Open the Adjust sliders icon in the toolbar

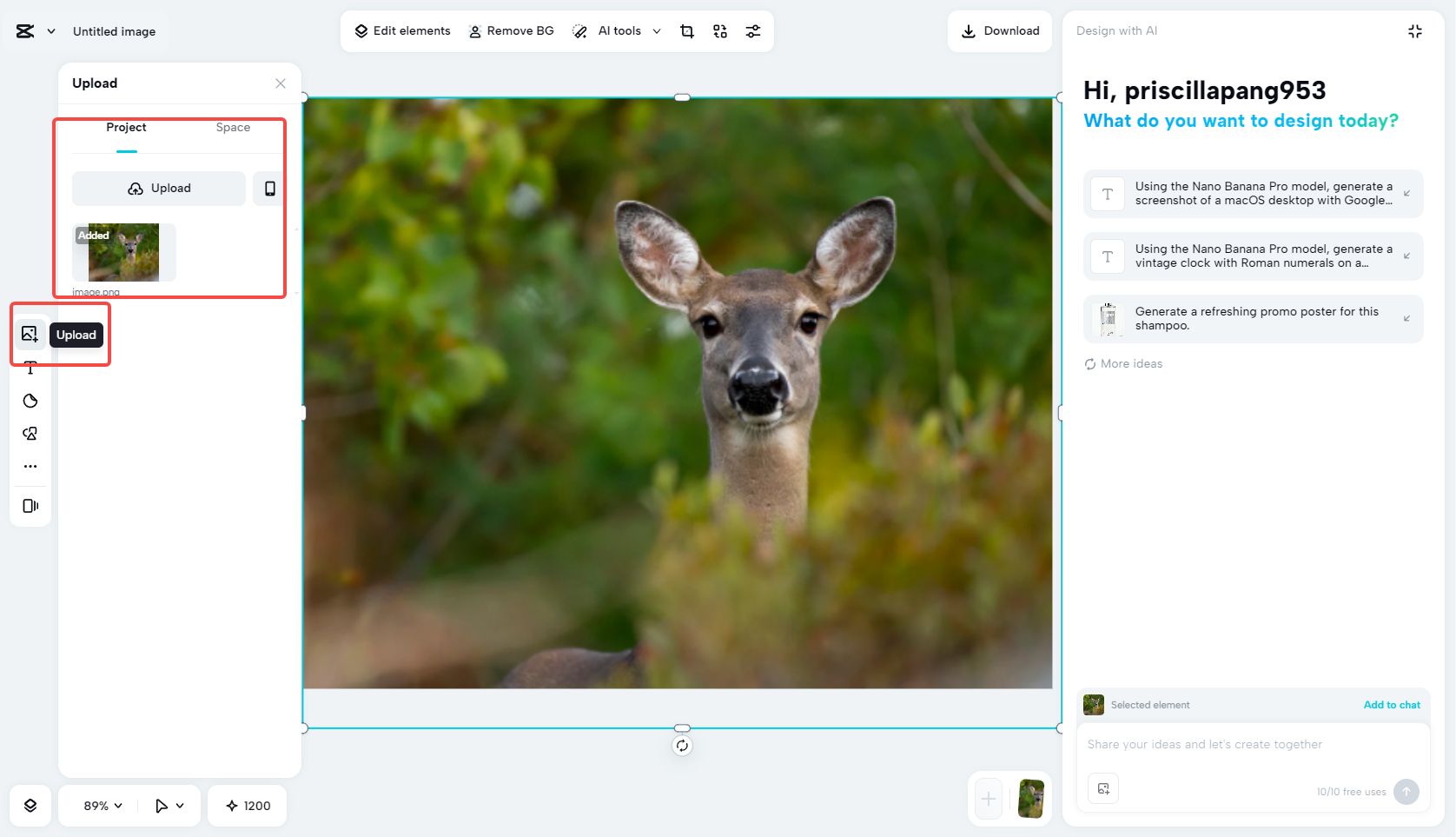[x=753, y=30]
